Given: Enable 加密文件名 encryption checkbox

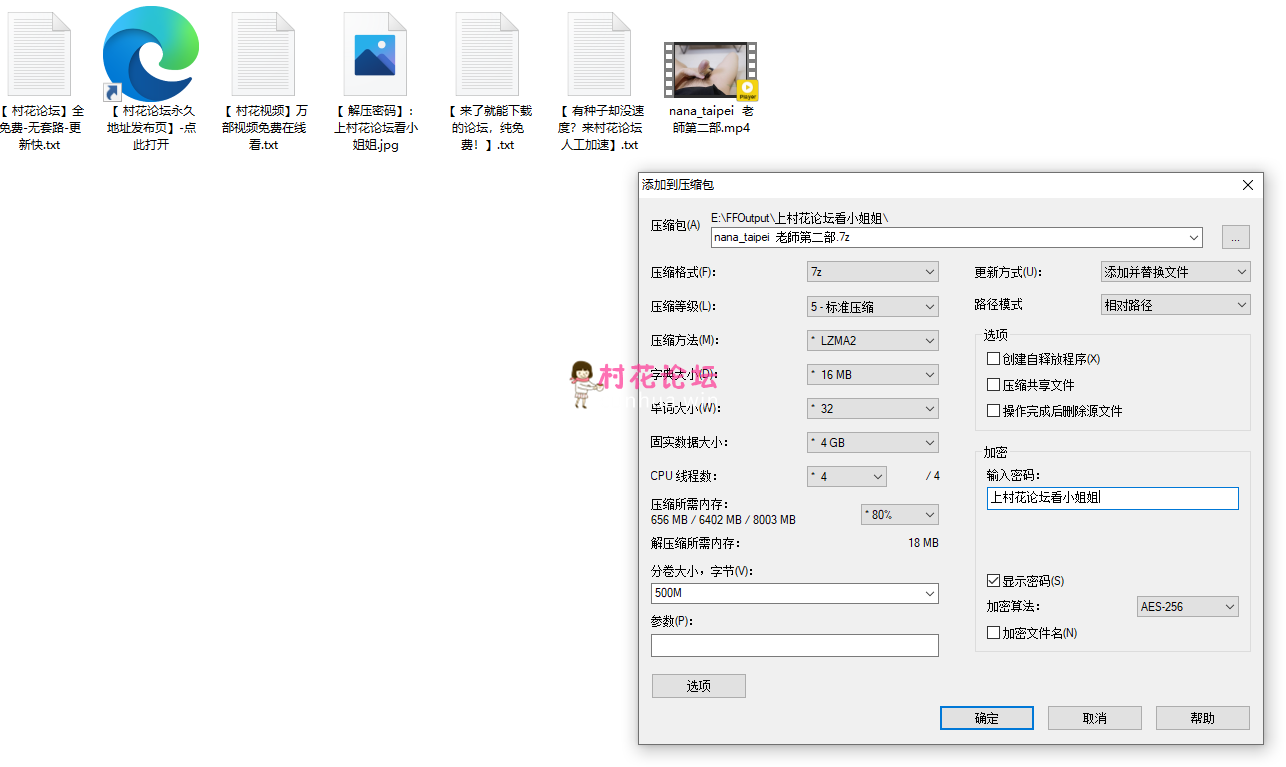Looking at the screenshot, I should coord(993,632).
